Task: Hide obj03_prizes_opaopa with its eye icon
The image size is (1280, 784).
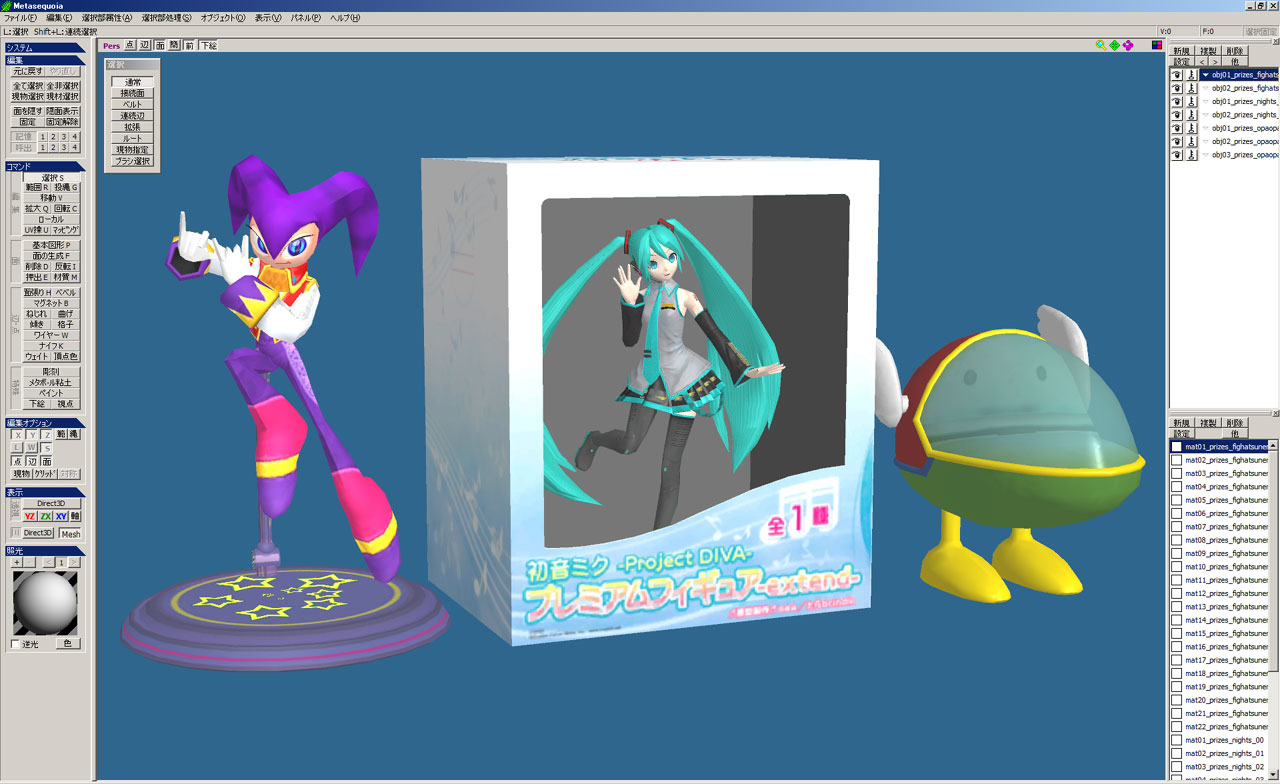Action: (x=1177, y=155)
